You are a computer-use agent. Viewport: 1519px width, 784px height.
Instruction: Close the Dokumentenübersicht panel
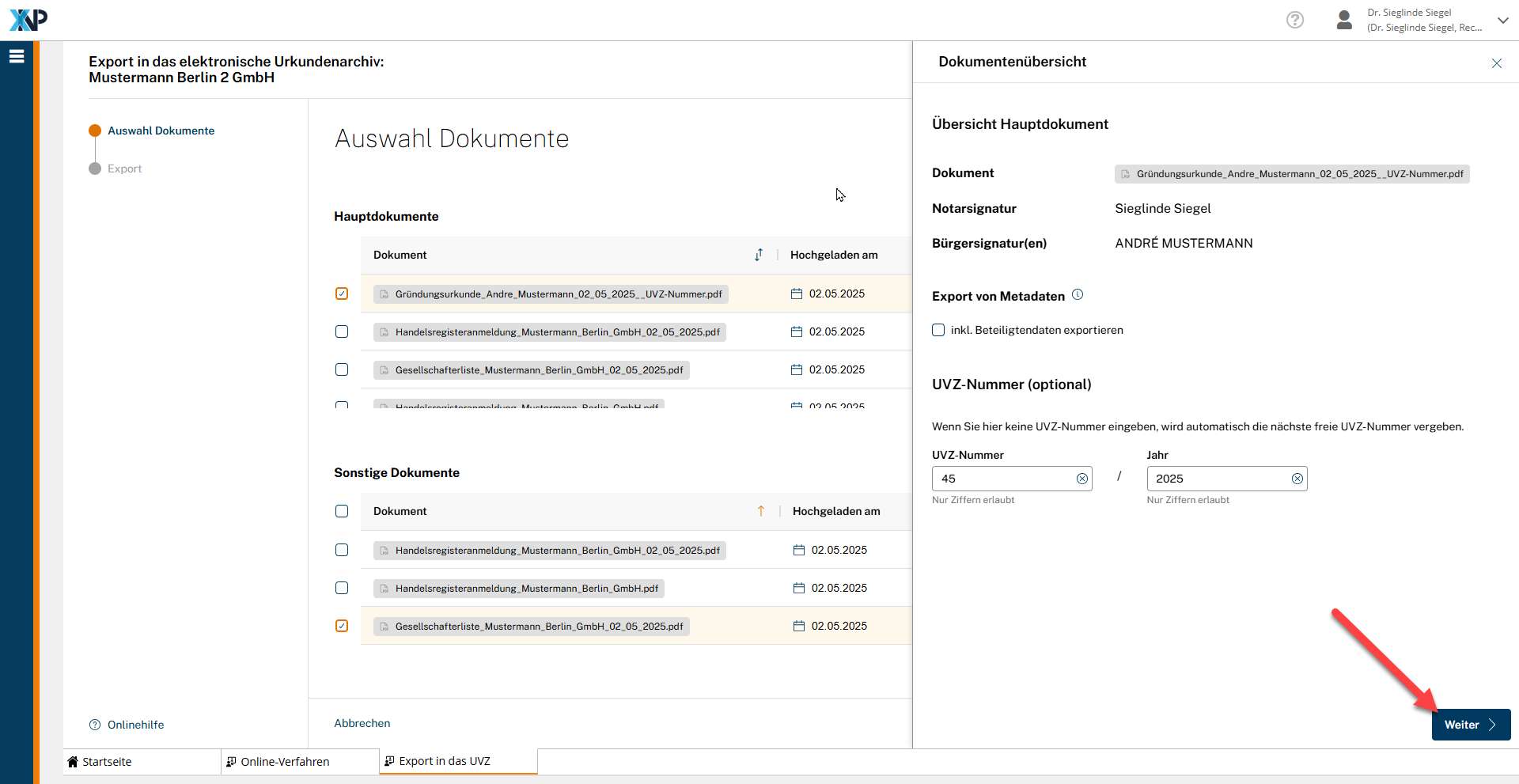1496,63
